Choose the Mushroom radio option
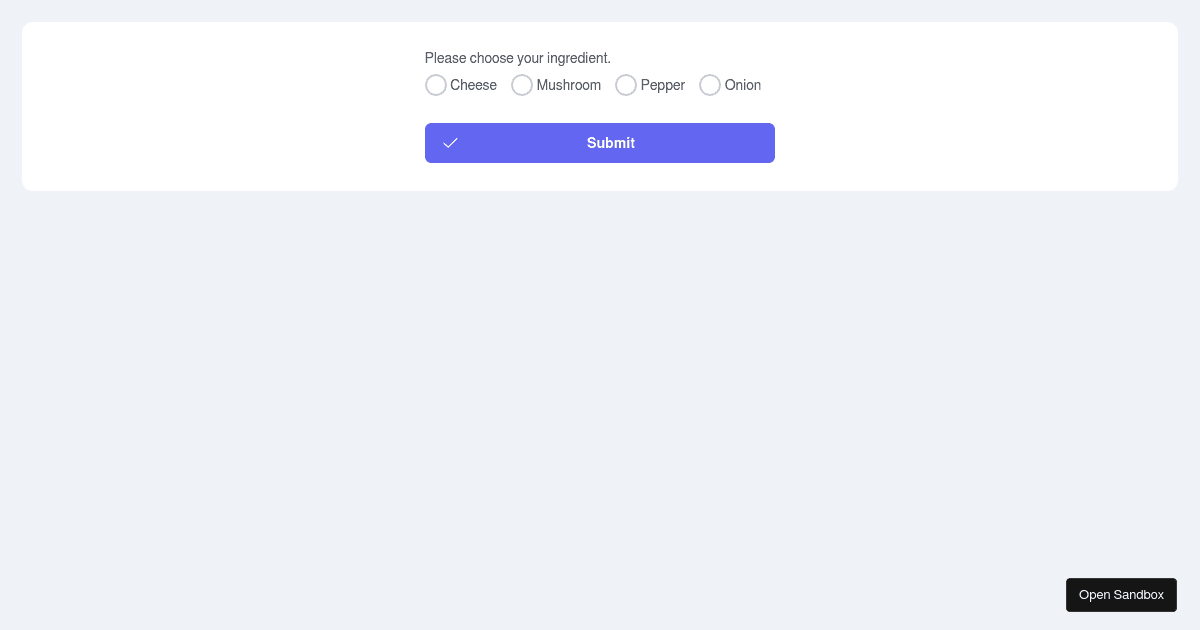 [522, 85]
